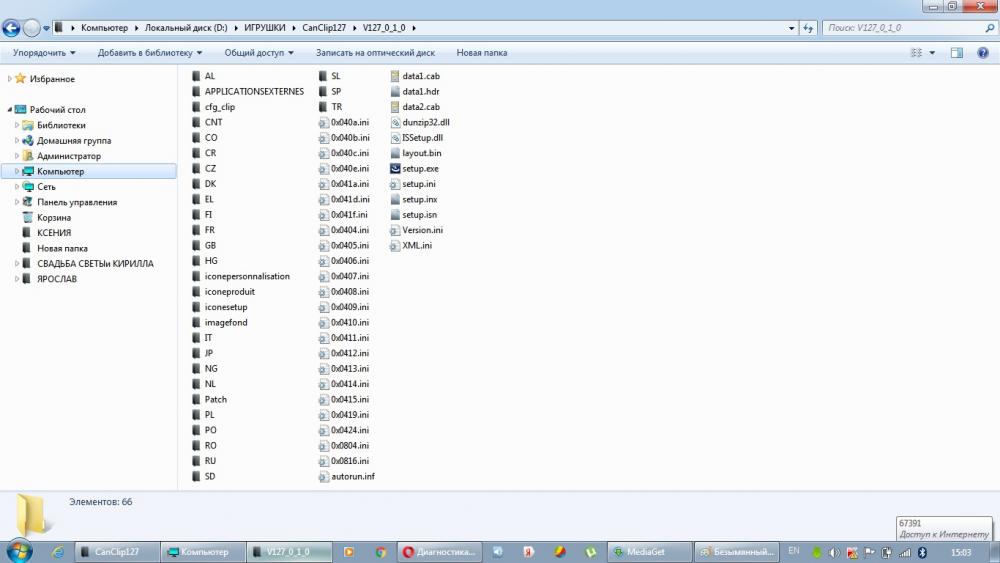Image resolution: width=1000 pixels, height=563 pixels.
Task: Select the dunzip32.dll file
Action: (420, 122)
